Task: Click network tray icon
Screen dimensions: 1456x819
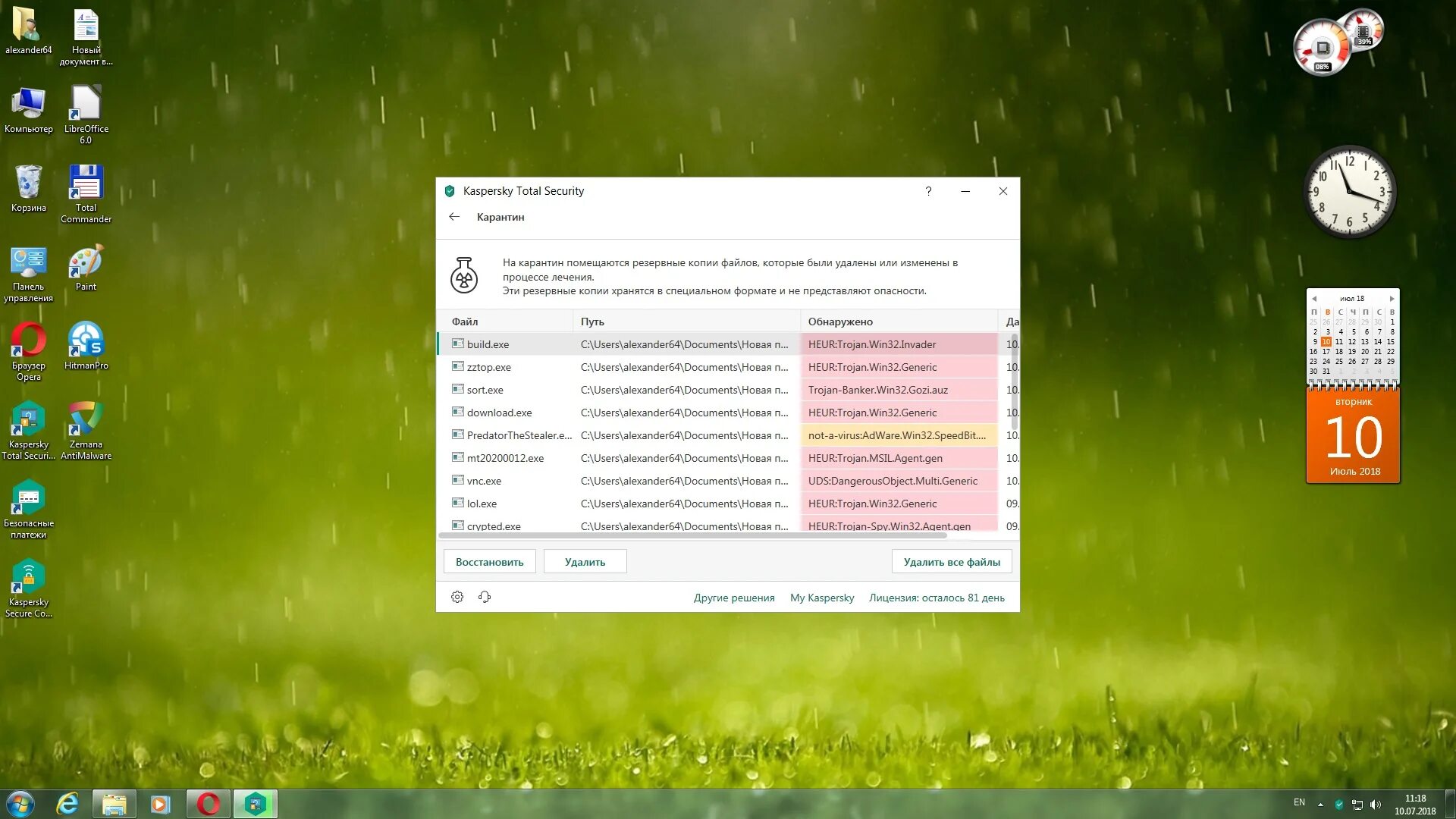Action: (1357, 805)
